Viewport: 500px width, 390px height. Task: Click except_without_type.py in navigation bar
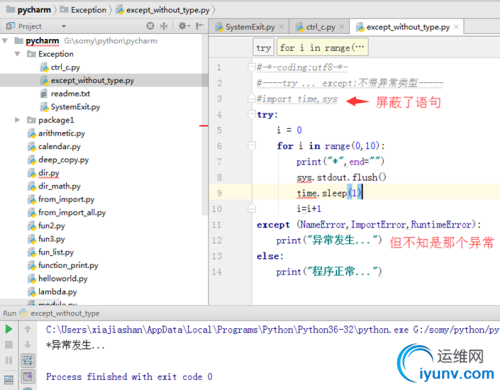[x=163, y=10]
